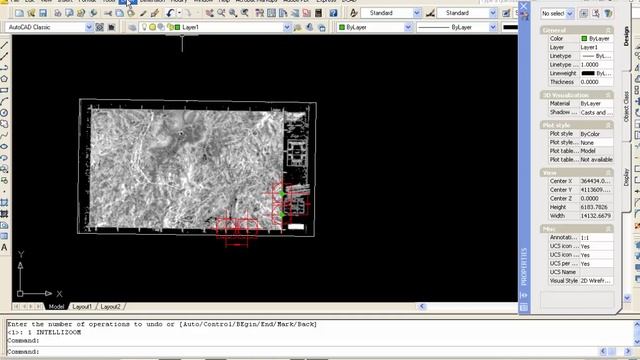Select the Circle draw tool

click(4, 113)
